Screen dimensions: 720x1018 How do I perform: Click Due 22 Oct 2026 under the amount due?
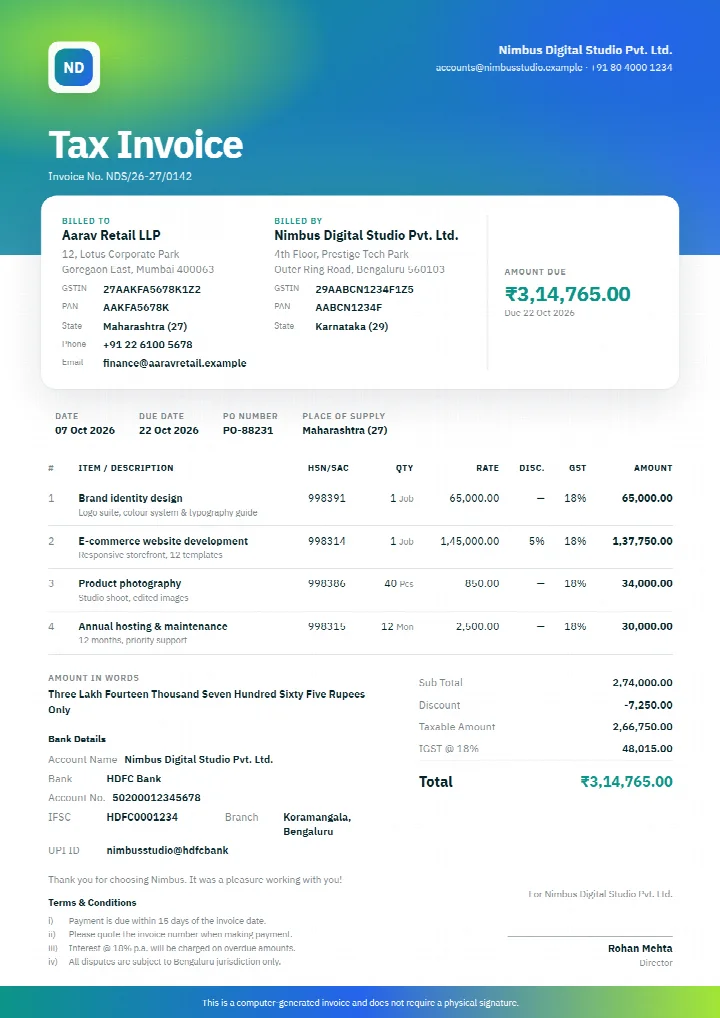point(540,313)
